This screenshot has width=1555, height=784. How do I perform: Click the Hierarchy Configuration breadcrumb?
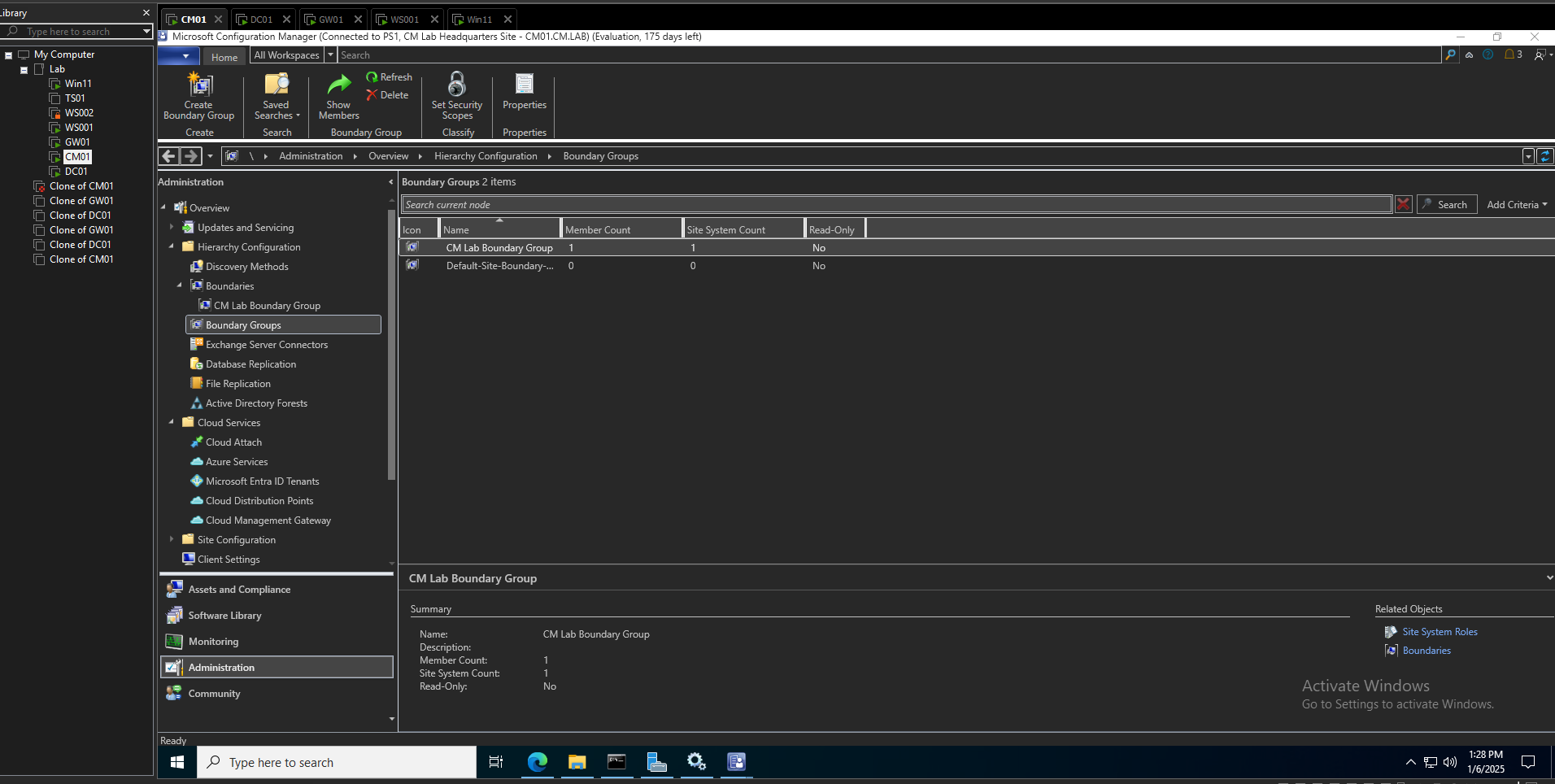click(486, 156)
